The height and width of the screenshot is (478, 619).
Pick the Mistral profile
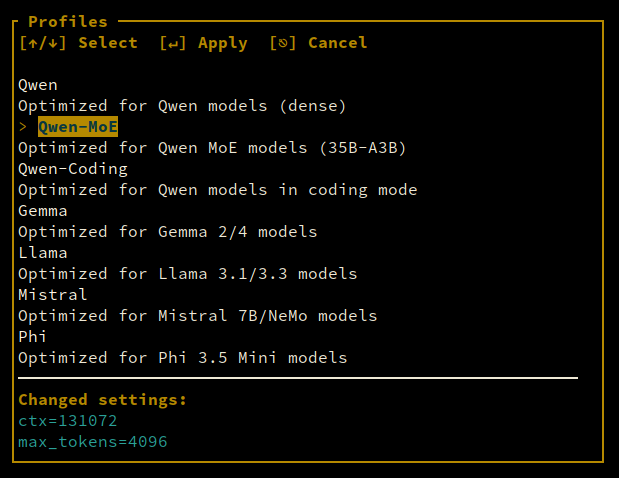53,295
